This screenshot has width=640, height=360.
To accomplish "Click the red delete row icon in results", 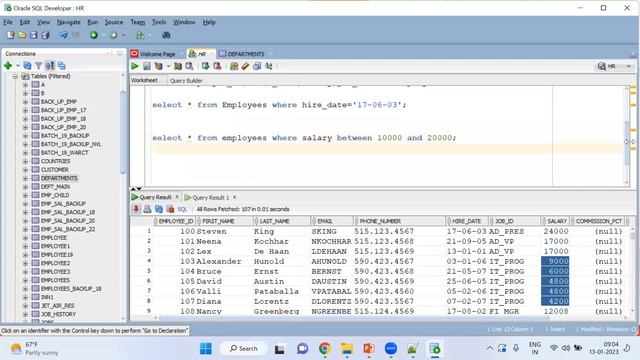I will 170,209.
